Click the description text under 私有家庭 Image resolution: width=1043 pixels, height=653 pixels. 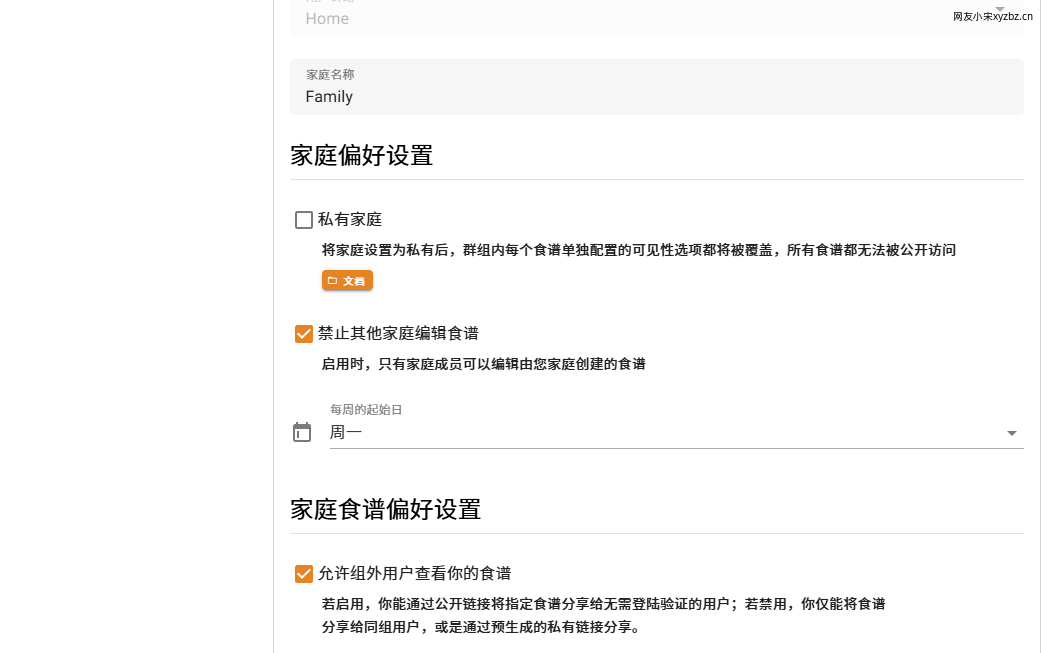coord(638,250)
